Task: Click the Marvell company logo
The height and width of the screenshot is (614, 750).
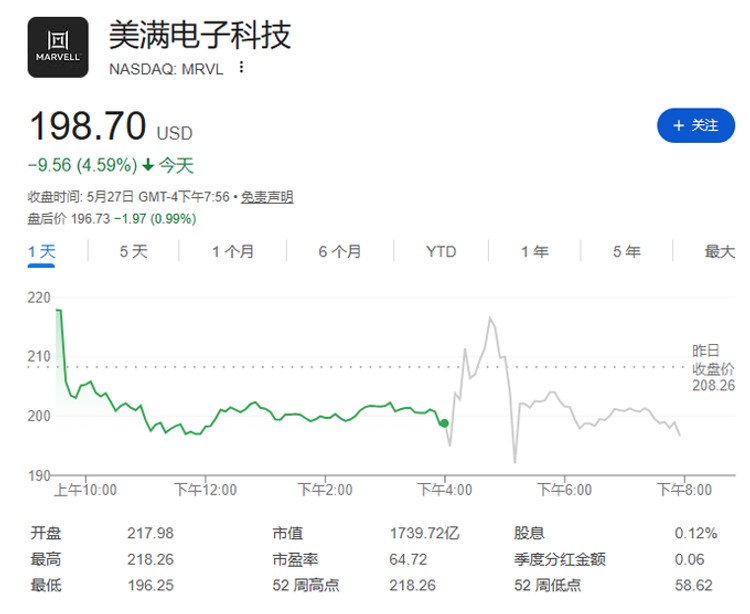Action: (x=58, y=47)
